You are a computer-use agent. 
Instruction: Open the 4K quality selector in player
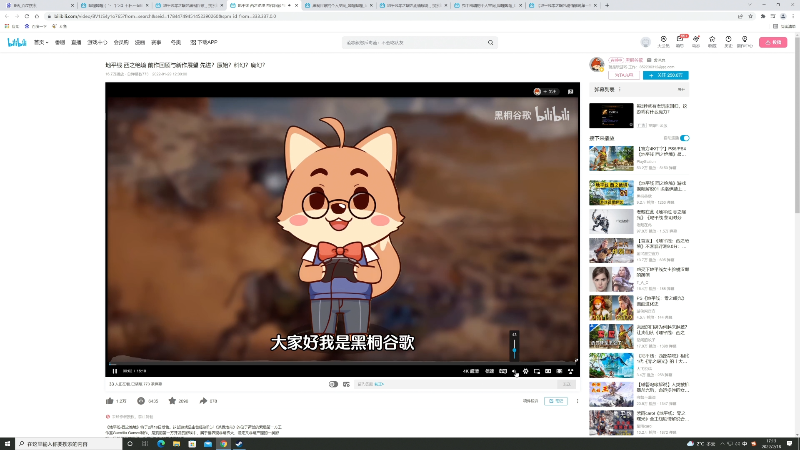(470, 371)
